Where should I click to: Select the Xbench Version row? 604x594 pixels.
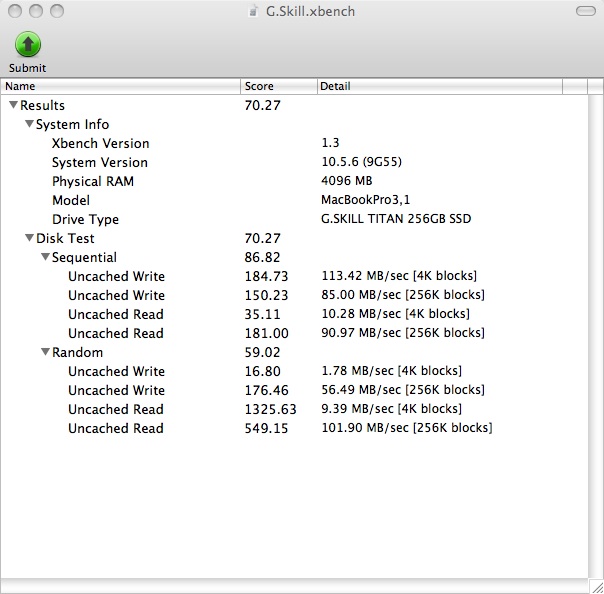[294, 143]
